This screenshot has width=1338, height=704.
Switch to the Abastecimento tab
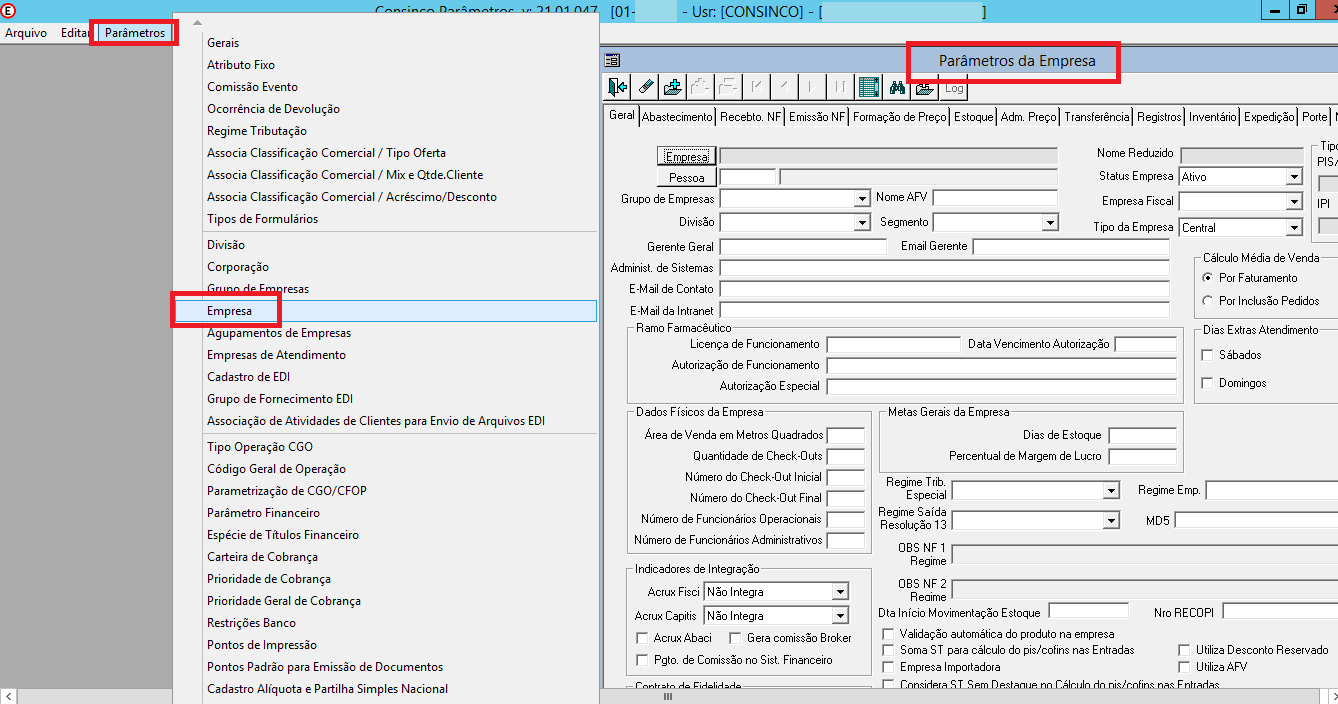point(677,117)
